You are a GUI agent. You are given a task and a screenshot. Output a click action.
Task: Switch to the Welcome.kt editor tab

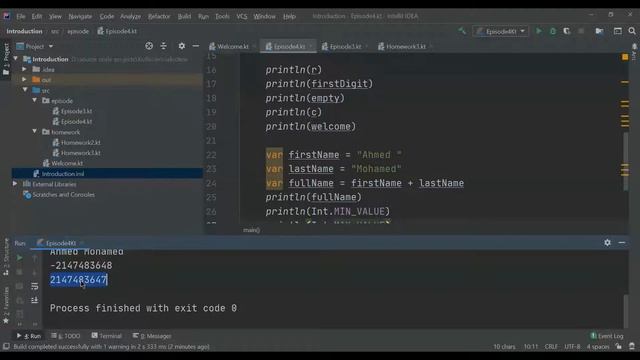coord(232,47)
